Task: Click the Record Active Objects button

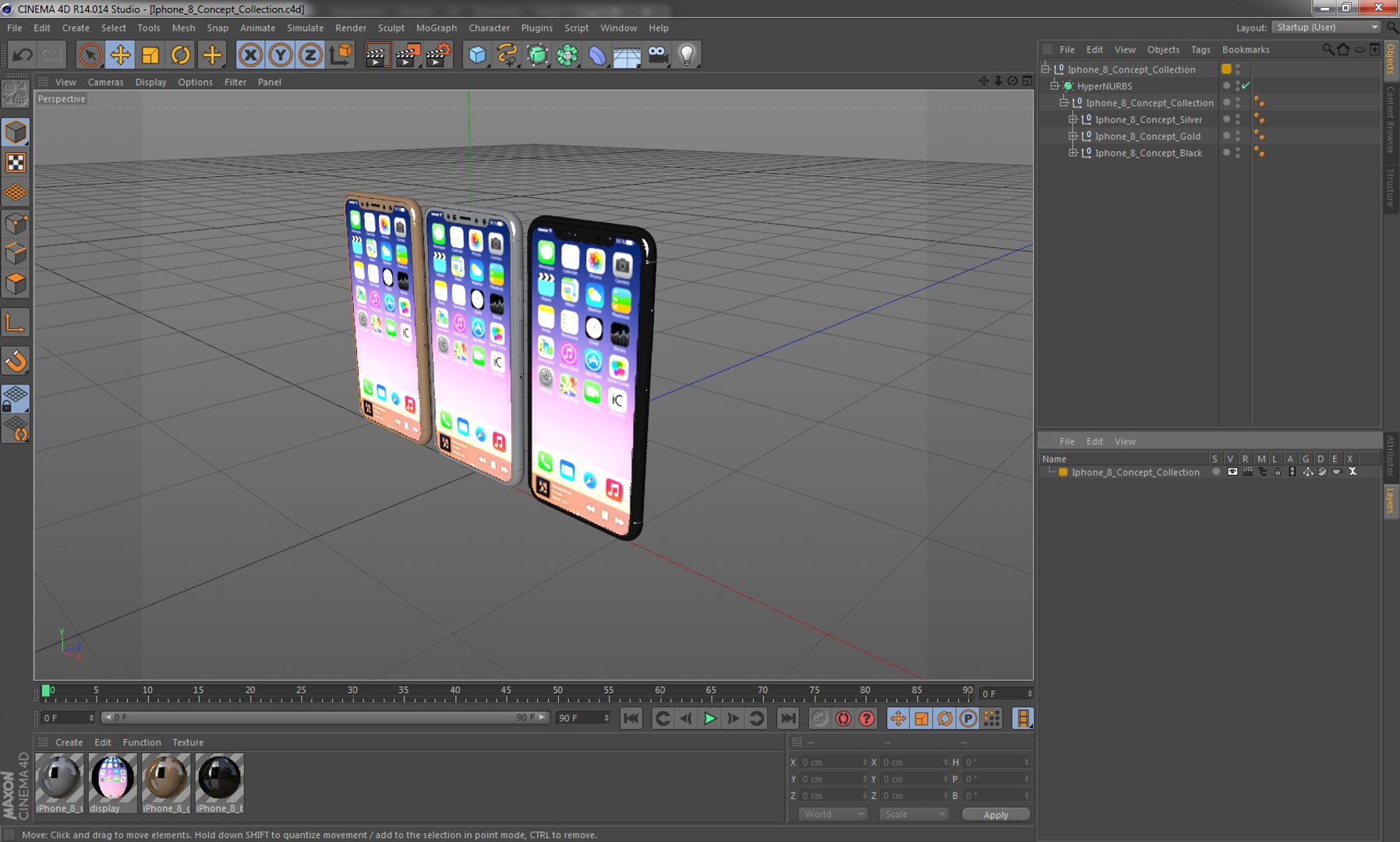Action: tap(819, 718)
